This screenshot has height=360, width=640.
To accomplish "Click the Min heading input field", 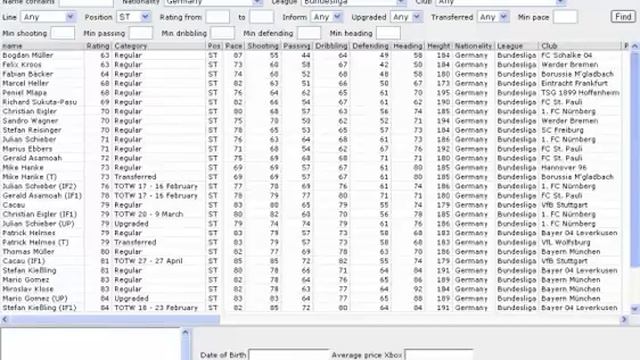I will (x=388, y=33).
